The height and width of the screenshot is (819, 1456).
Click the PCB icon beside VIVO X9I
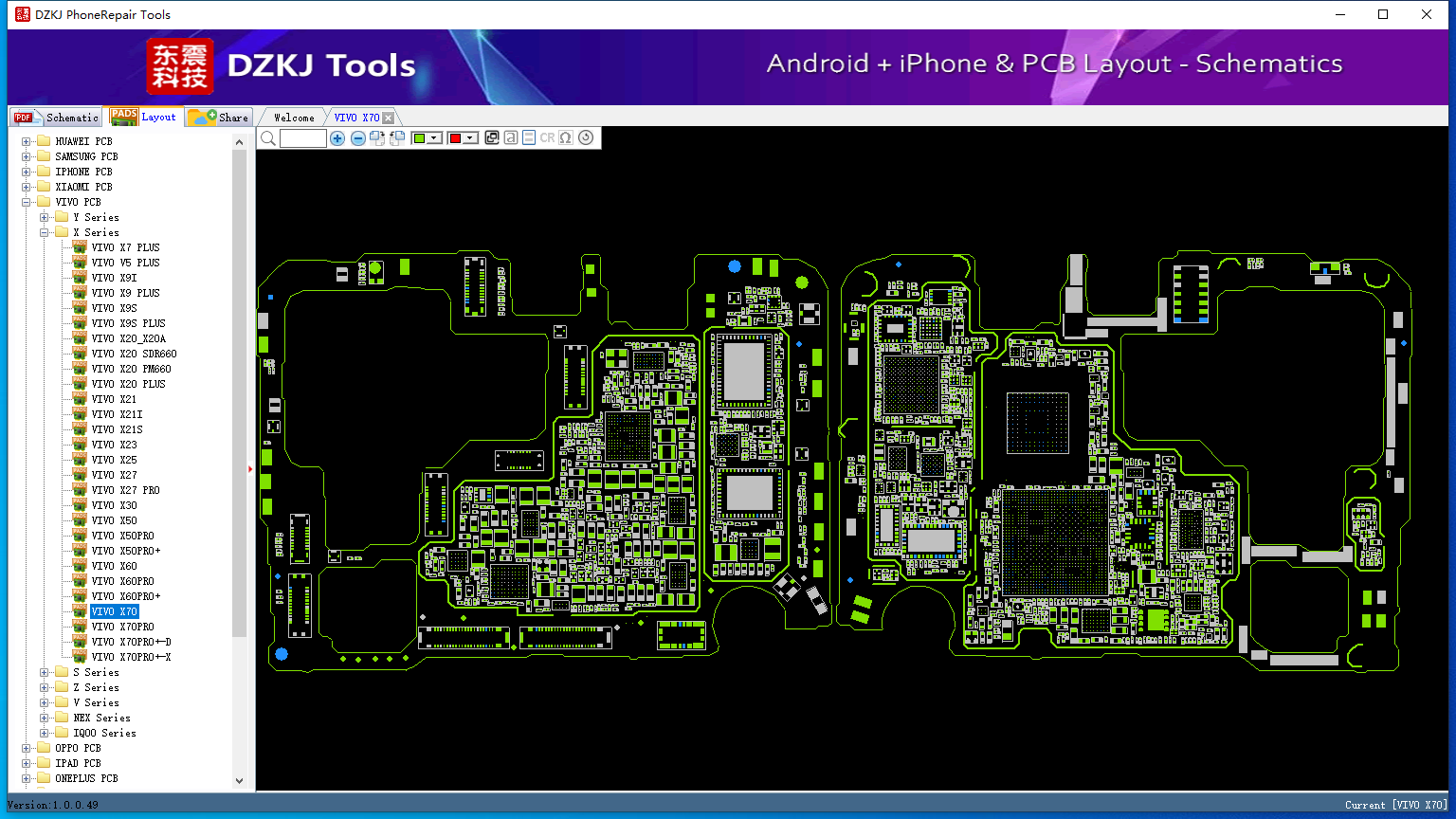coord(80,278)
